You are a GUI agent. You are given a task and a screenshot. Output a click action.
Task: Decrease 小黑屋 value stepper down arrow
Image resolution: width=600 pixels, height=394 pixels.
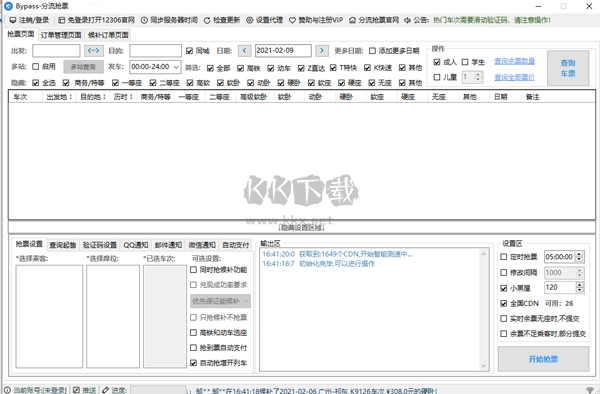click(x=580, y=290)
